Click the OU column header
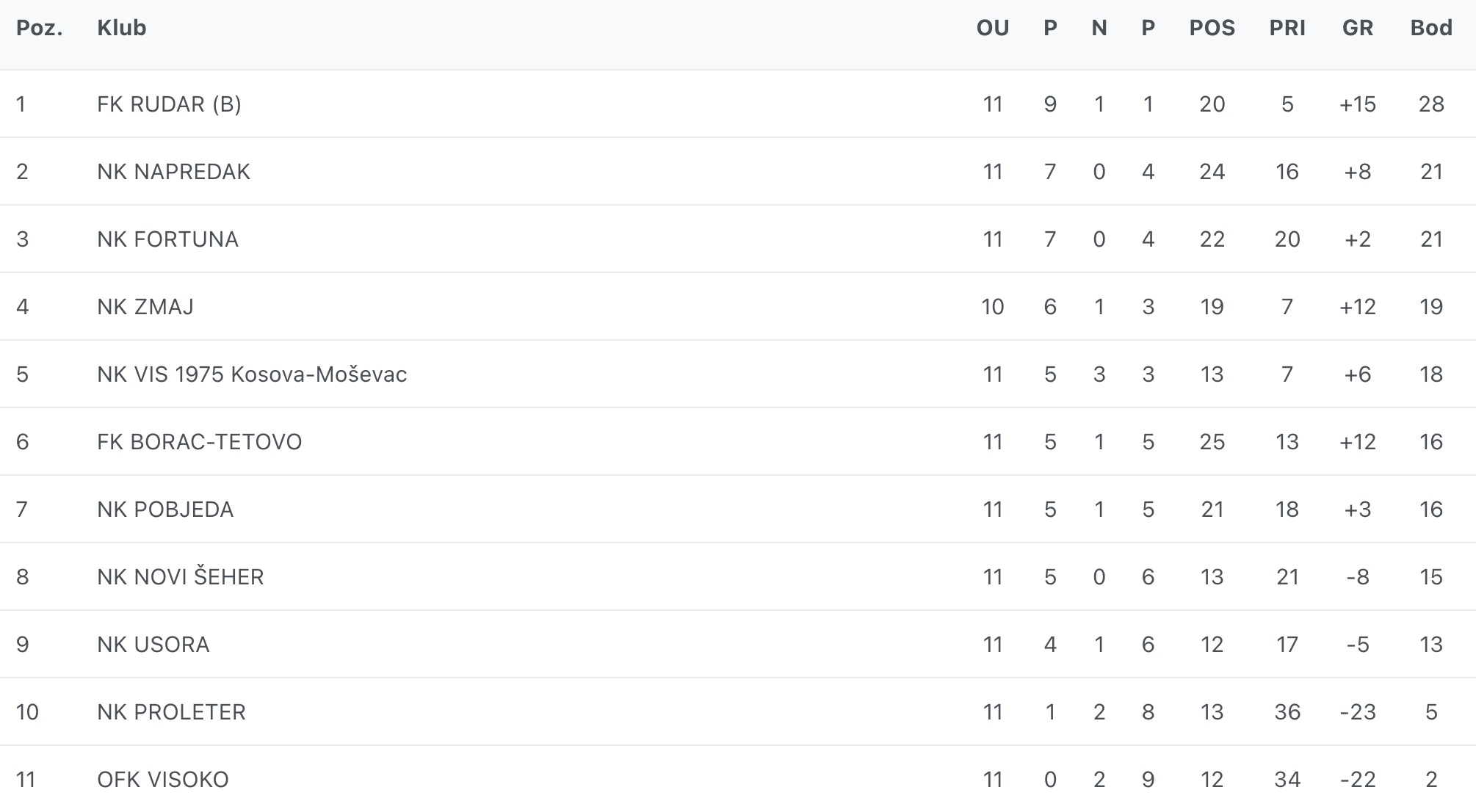The width and height of the screenshot is (1476, 812). coord(993,28)
